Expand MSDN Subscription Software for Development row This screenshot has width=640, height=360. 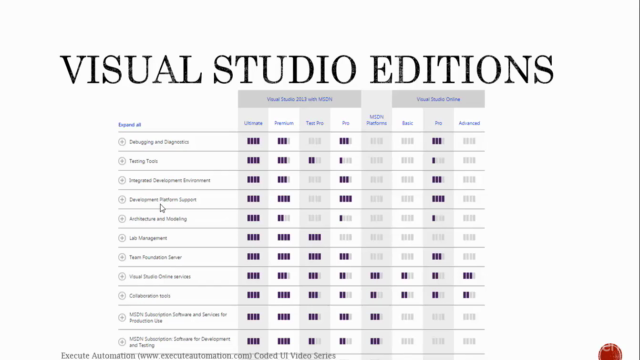[122, 342]
